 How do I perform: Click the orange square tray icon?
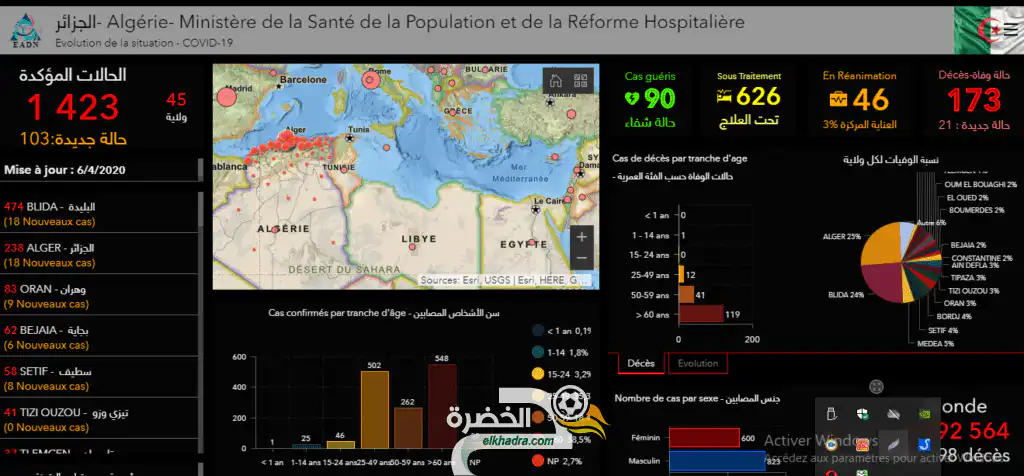(x=863, y=445)
